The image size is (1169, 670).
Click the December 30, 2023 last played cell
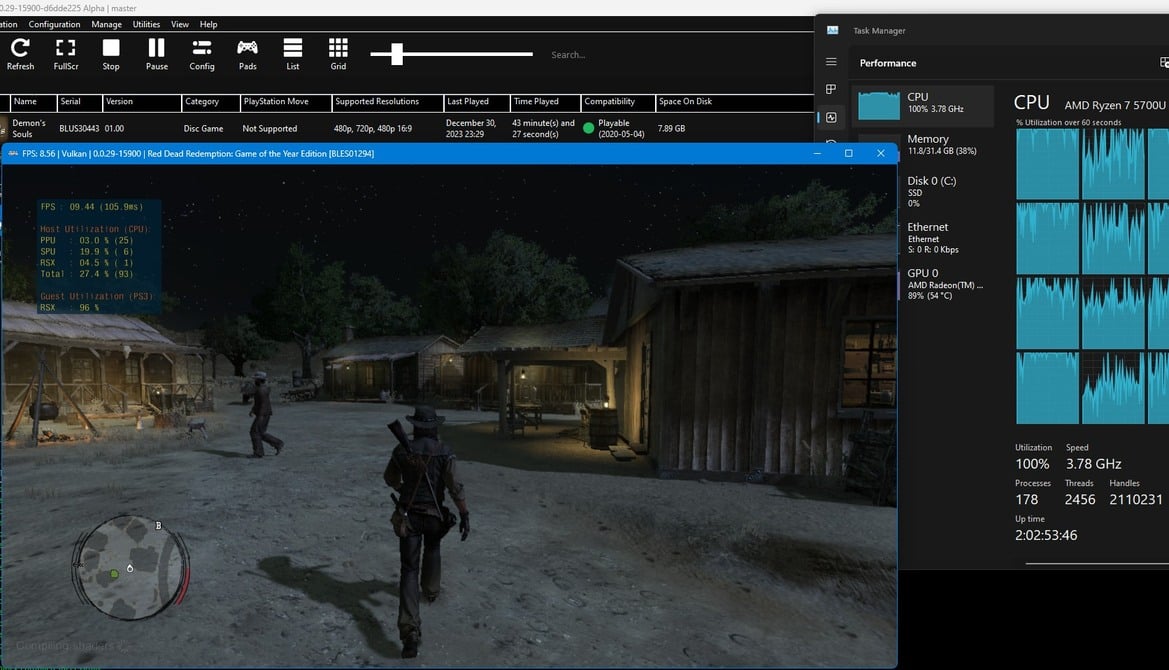470,128
